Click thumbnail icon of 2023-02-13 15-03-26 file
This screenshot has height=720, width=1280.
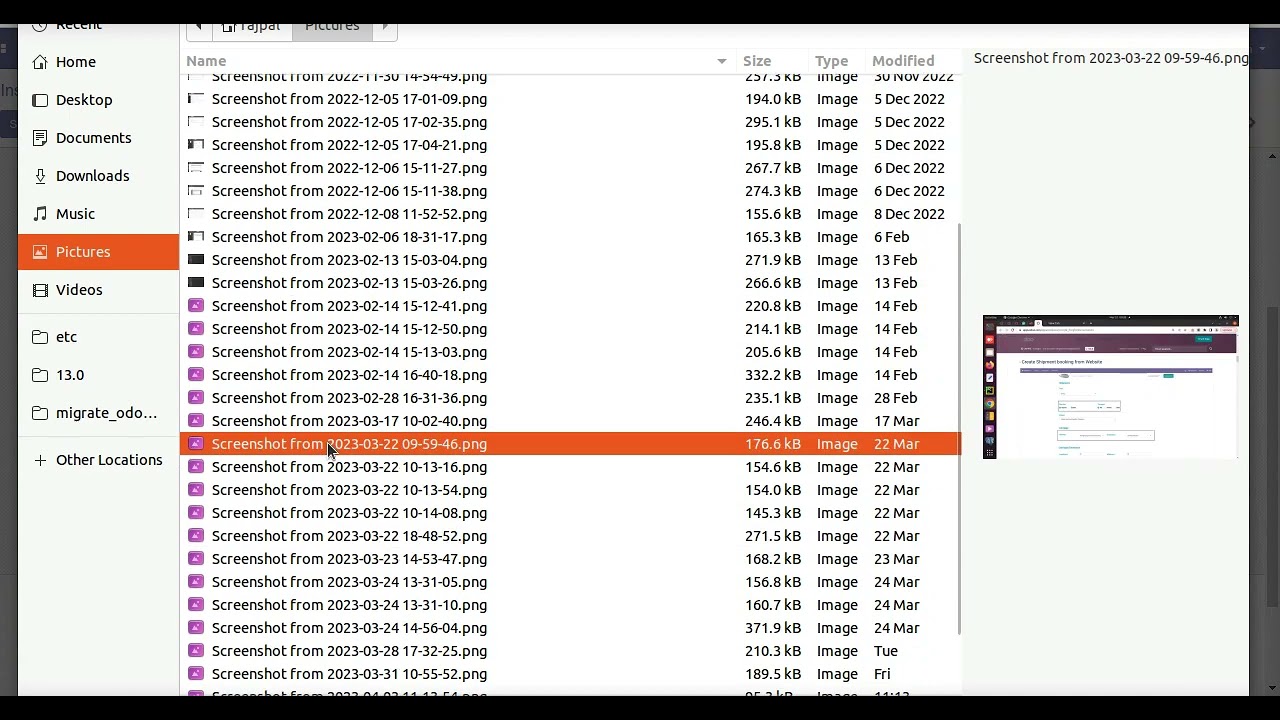click(196, 283)
